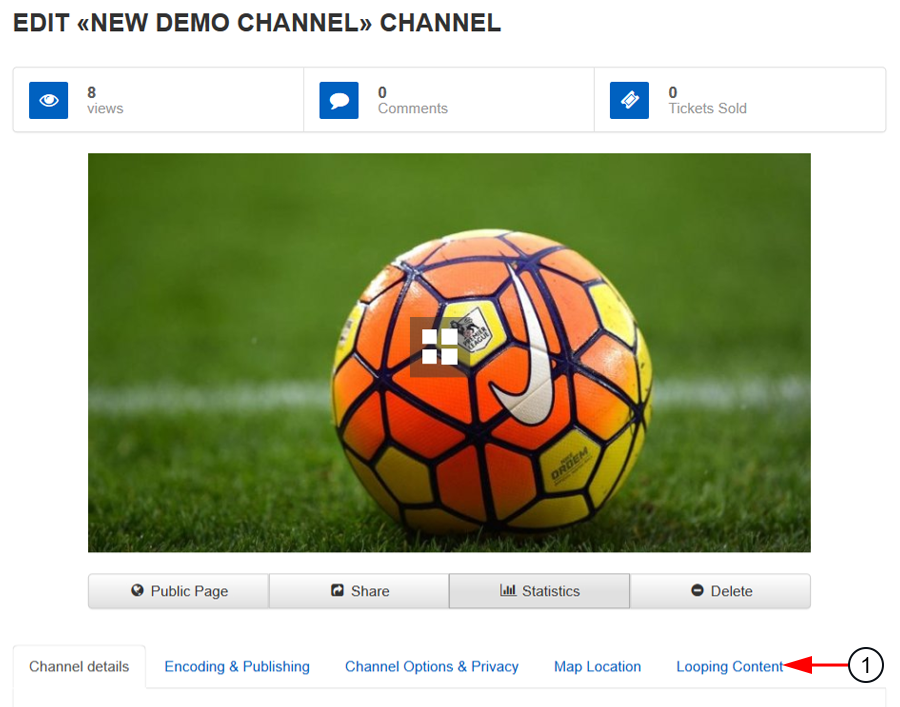Open the Statistics view
The image size is (900, 707).
pyautogui.click(x=539, y=591)
